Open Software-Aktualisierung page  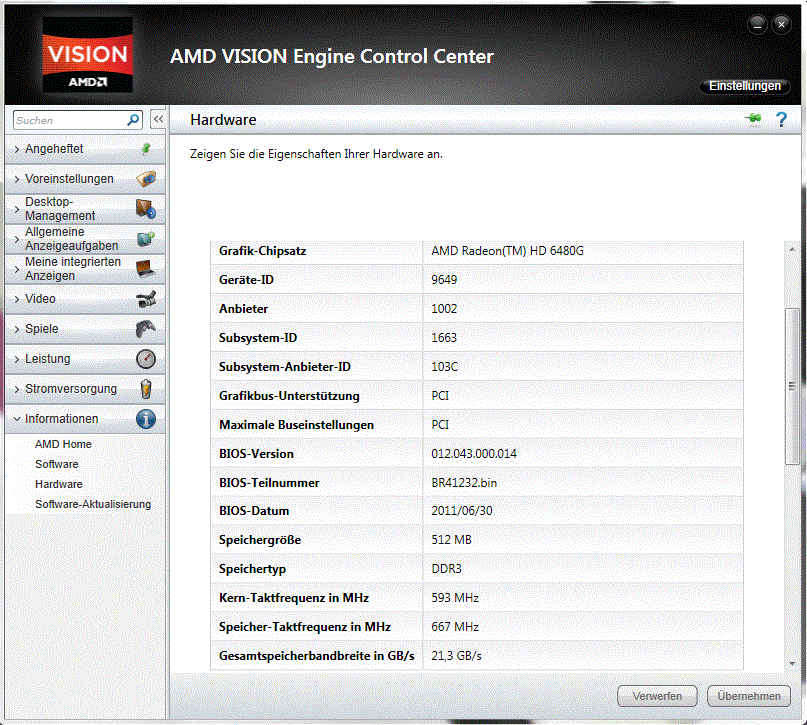(93, 504)
